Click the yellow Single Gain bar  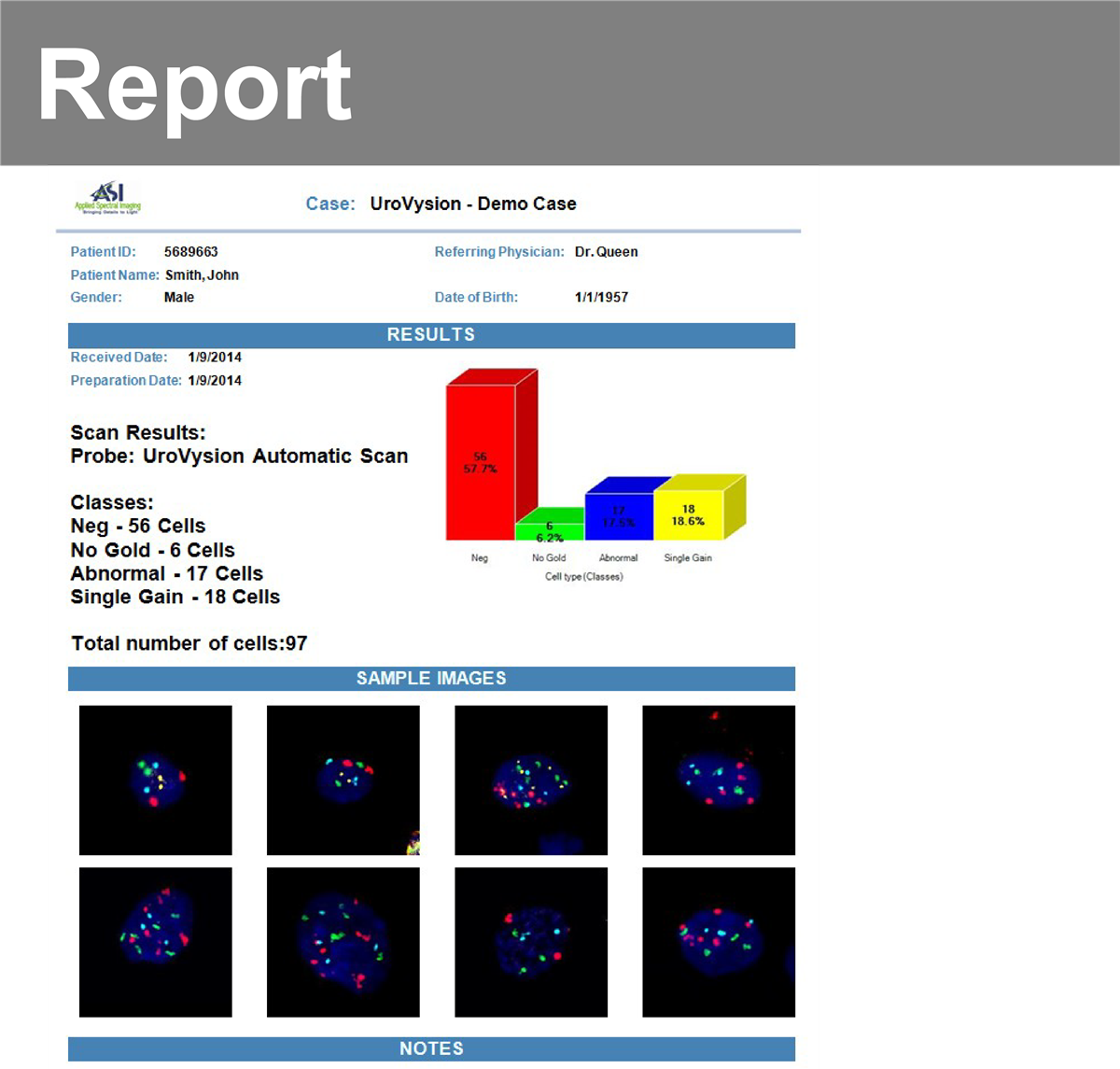(699, 508)
